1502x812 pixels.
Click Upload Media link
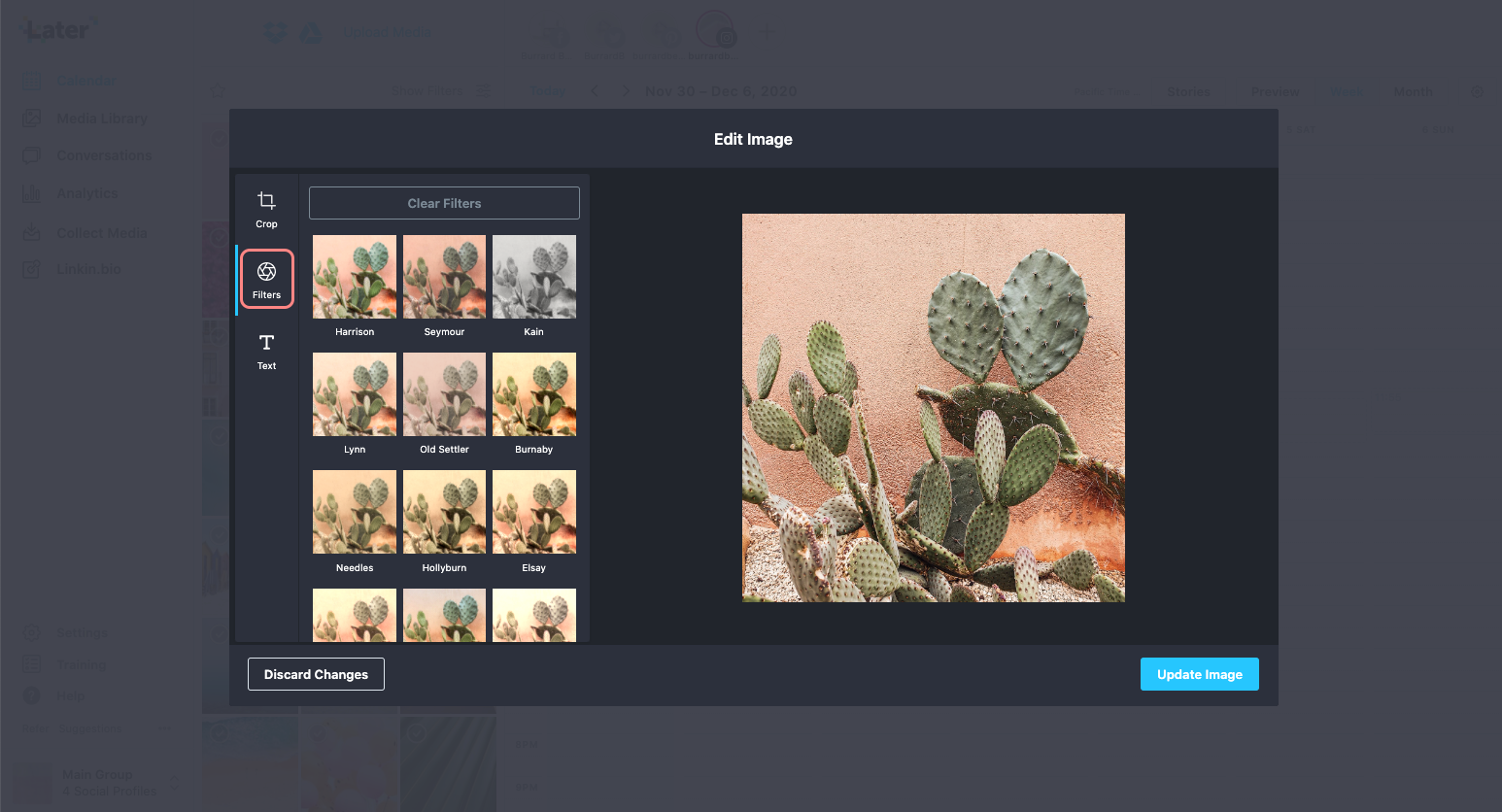tap(387, 32)
